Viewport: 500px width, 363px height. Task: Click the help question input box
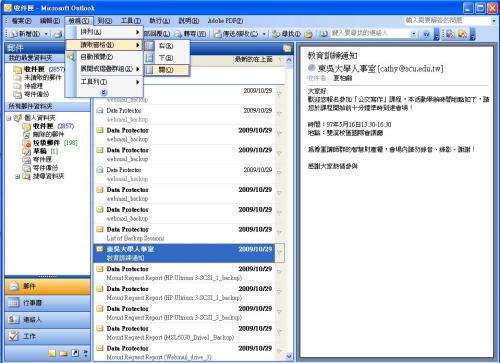[x=447, y=20]
